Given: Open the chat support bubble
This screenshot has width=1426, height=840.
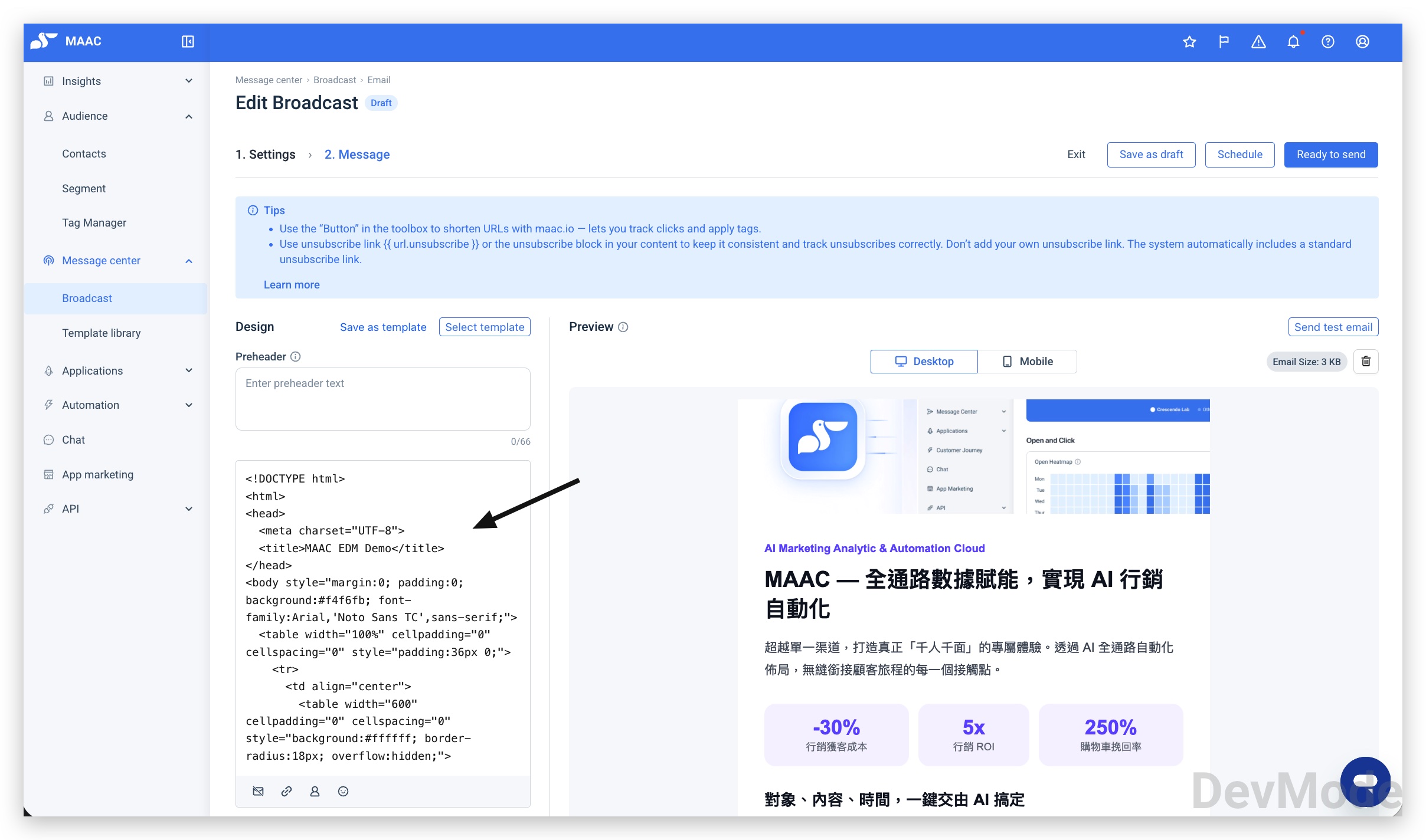Looking at the screenshot, I should [x=1365, y=782].
